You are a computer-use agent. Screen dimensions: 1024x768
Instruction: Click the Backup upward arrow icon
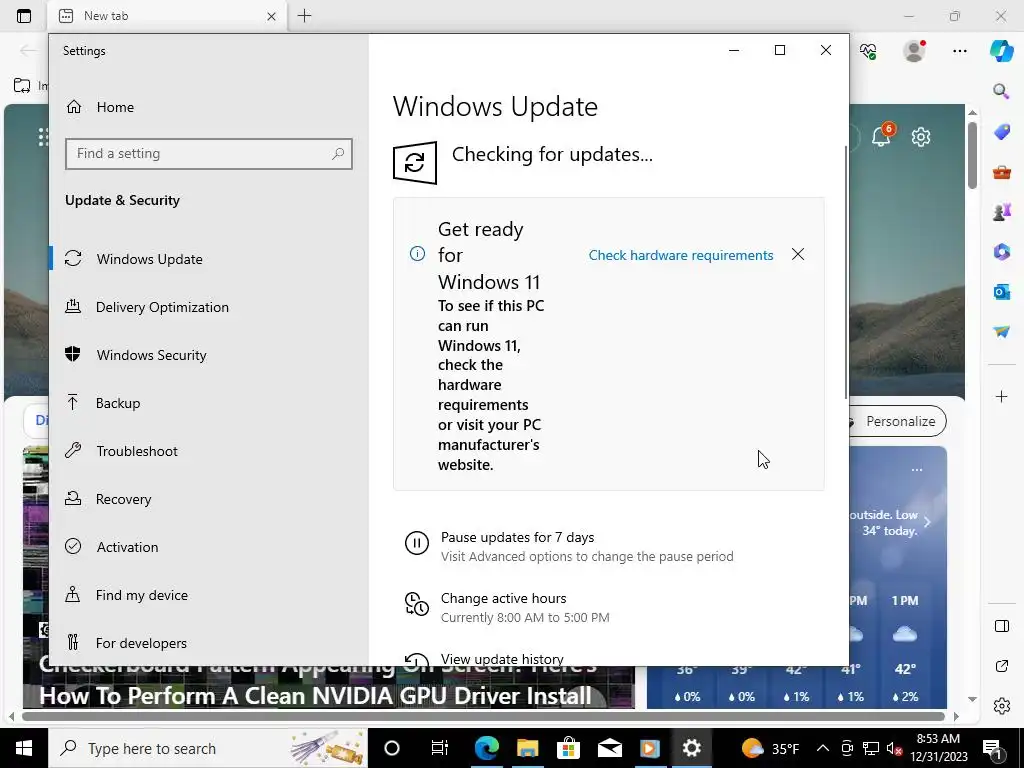coord(72,402)
